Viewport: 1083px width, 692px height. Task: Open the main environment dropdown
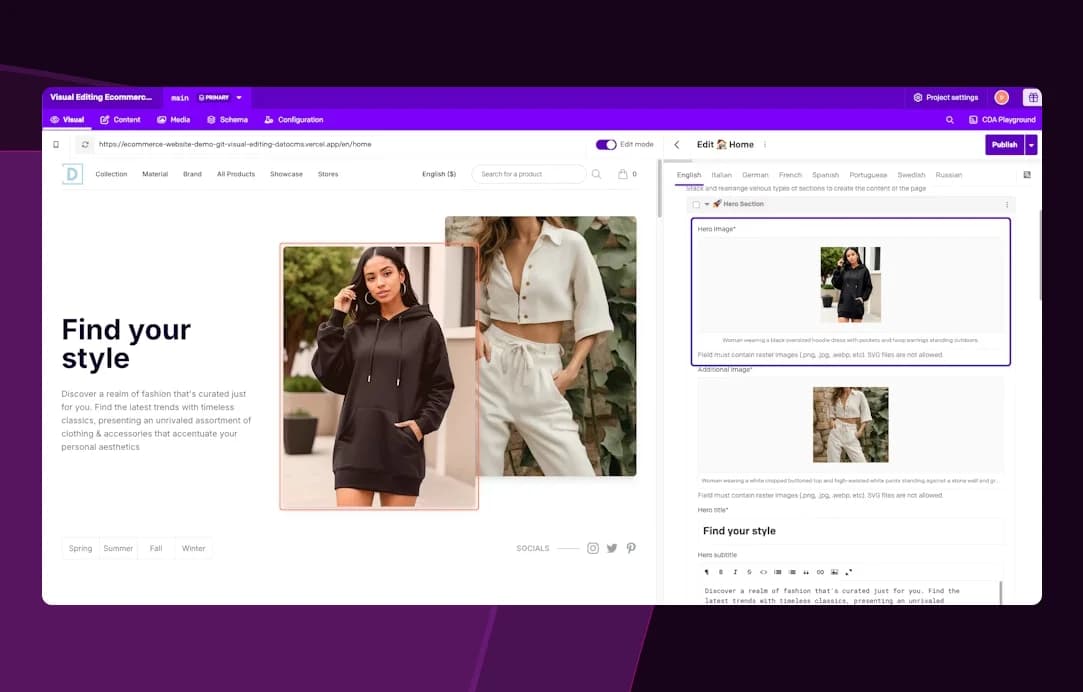239,98
